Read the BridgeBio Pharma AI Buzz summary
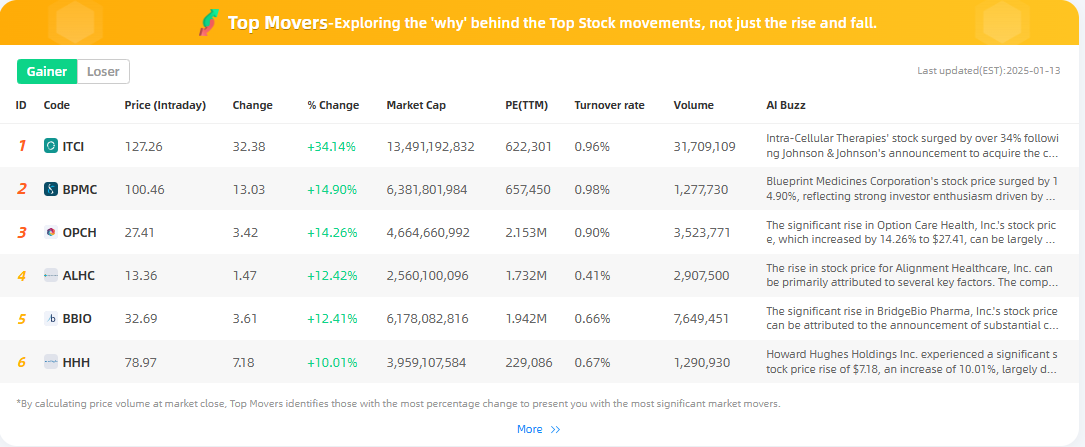1085x447 pixels. click(912, 319)
